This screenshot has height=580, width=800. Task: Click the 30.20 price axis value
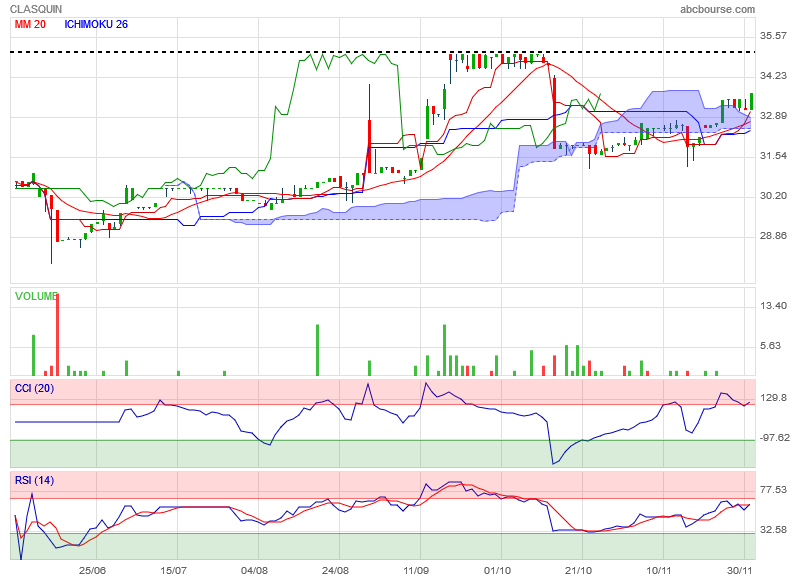[773, 196]
